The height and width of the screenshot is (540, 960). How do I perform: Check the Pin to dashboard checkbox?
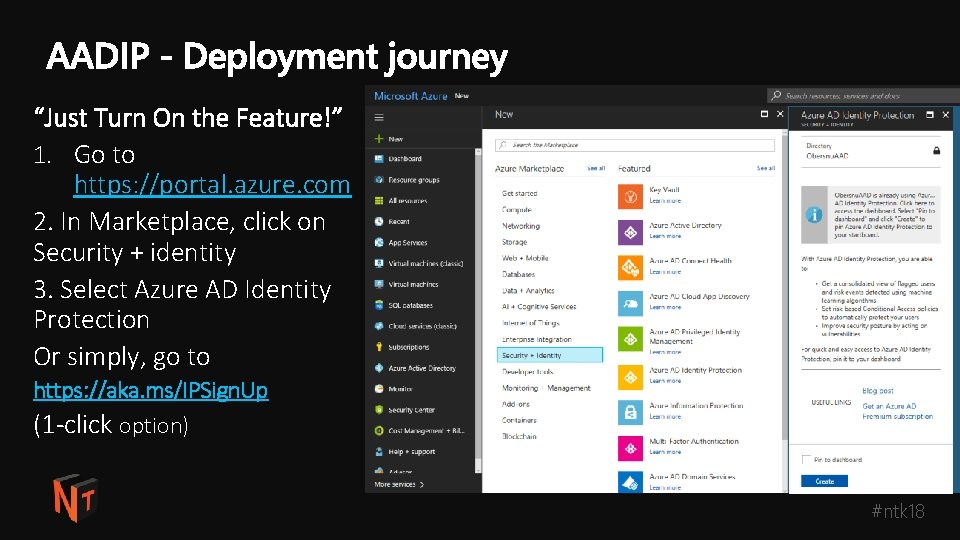pyautogui.click(x=806, y=459)
